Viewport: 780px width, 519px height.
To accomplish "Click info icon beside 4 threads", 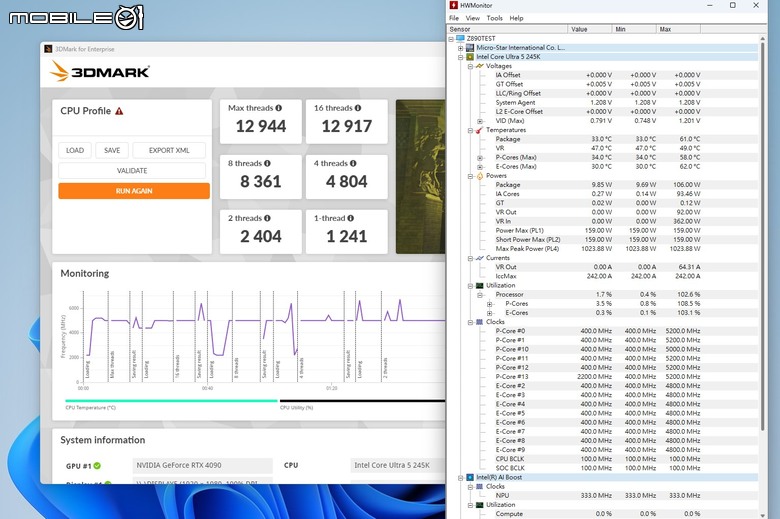I will tap(353, 163).
